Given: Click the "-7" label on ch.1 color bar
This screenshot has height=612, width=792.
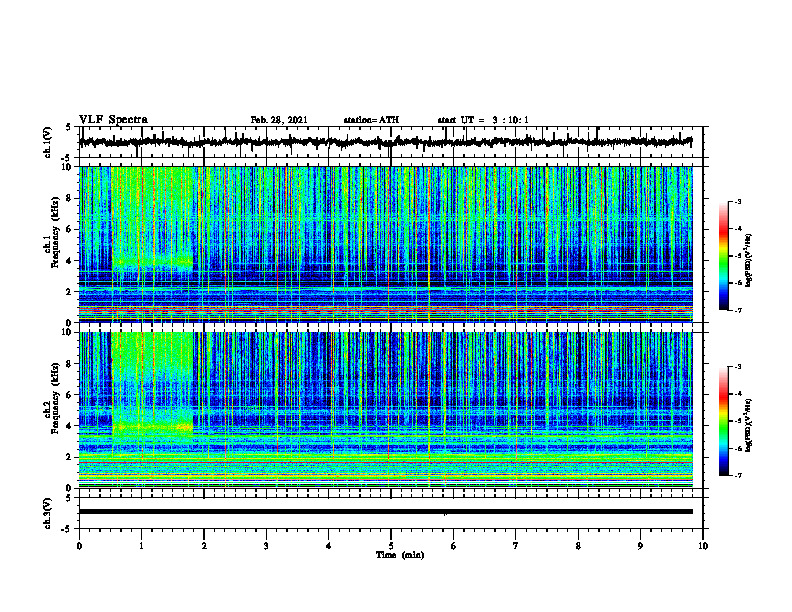Looking at the screenshot, I should pyautogui.click(x=738, y=310).
